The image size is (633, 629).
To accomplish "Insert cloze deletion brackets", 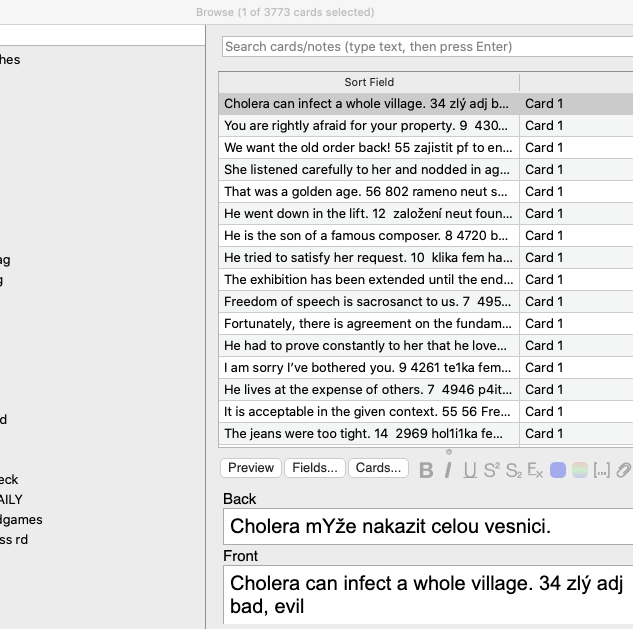I will 601,470.
